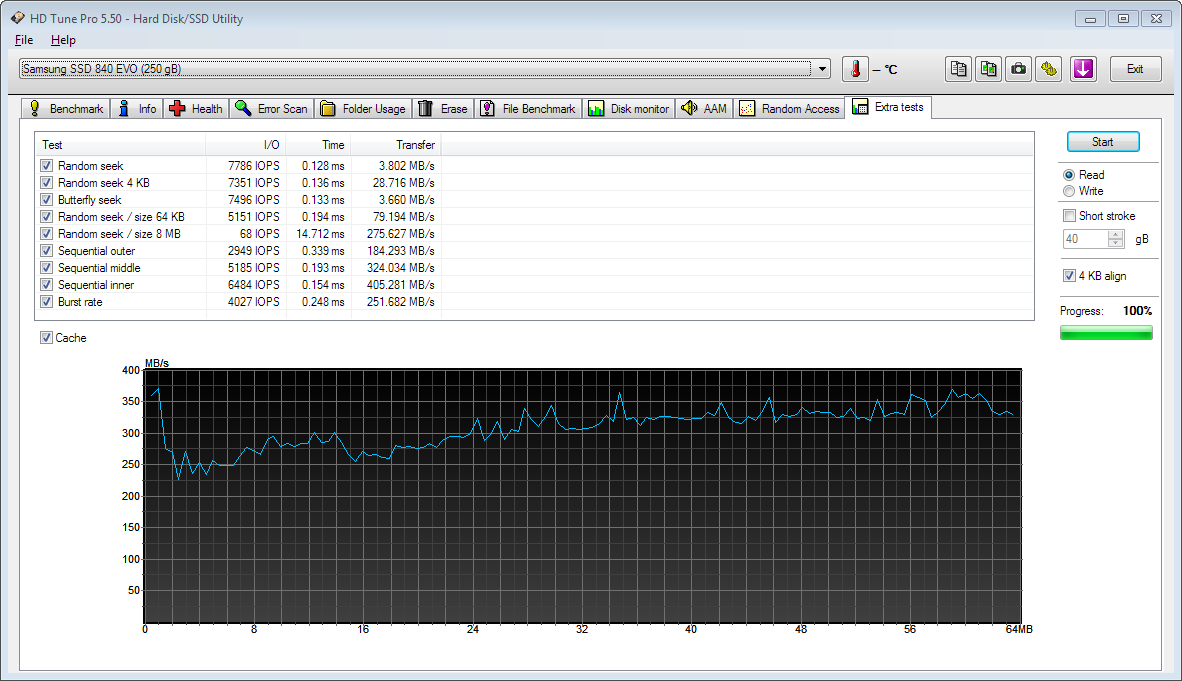This screenshot has width=1182, height=681.
Task: Click the Time column header
Action: [x=318, y=145]
